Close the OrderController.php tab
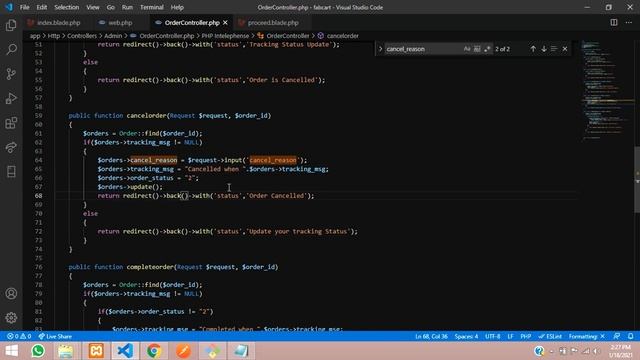This screenshot has width=640, height=360. coord(225,23)
